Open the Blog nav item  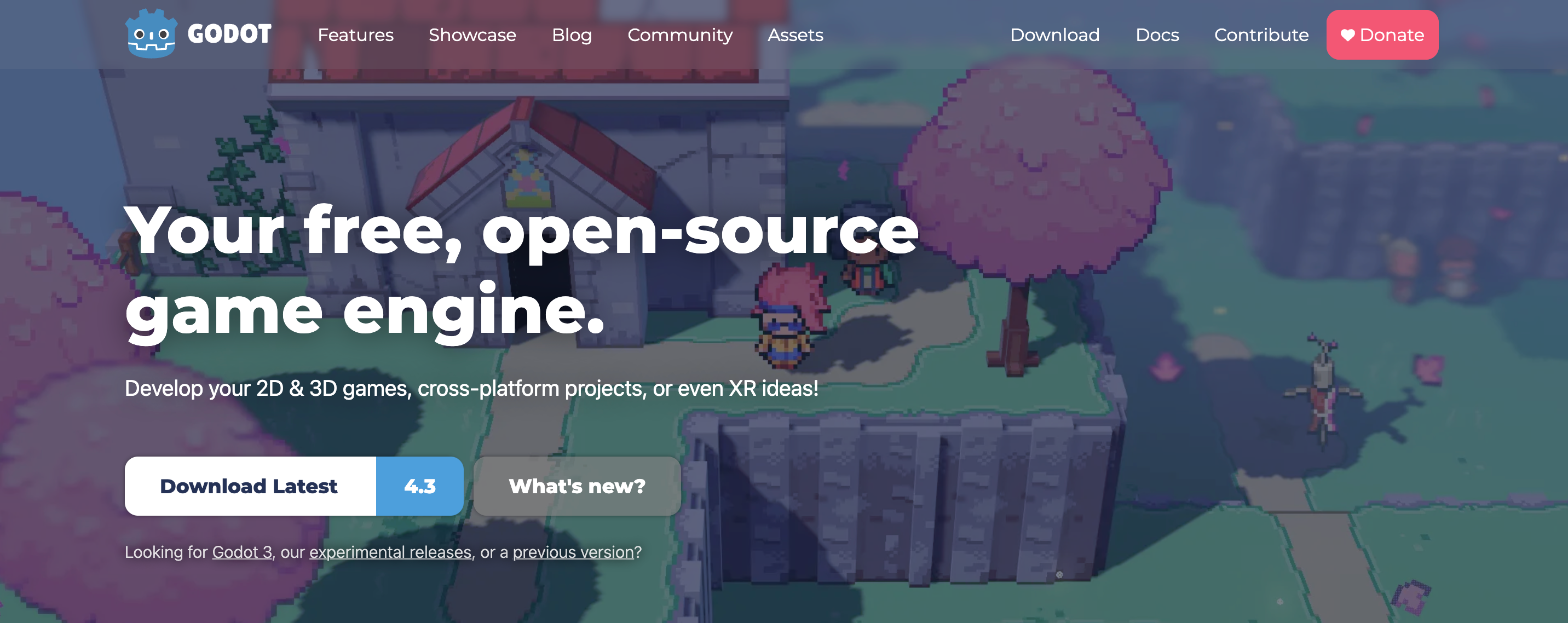click(x=571, y=35)
